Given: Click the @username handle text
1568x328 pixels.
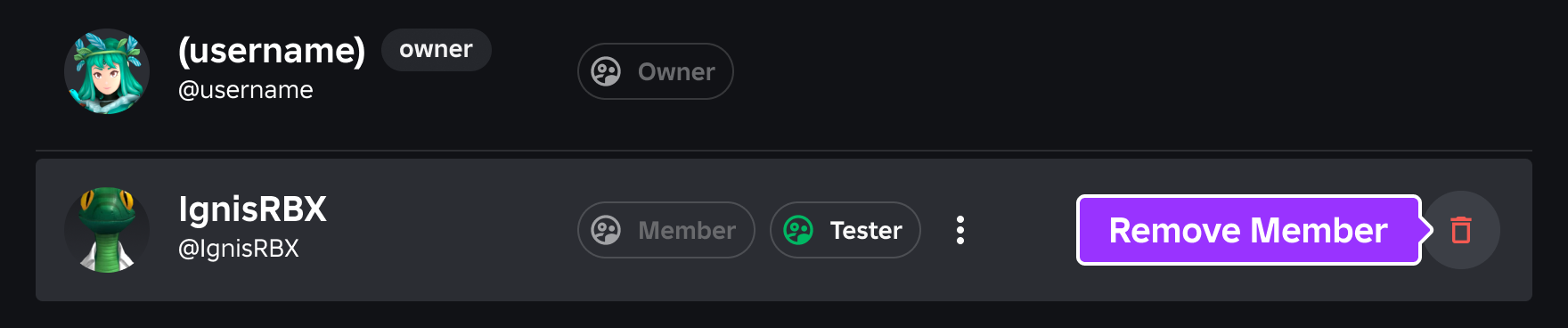Looking at the screenshot, I should coord(246,90).
